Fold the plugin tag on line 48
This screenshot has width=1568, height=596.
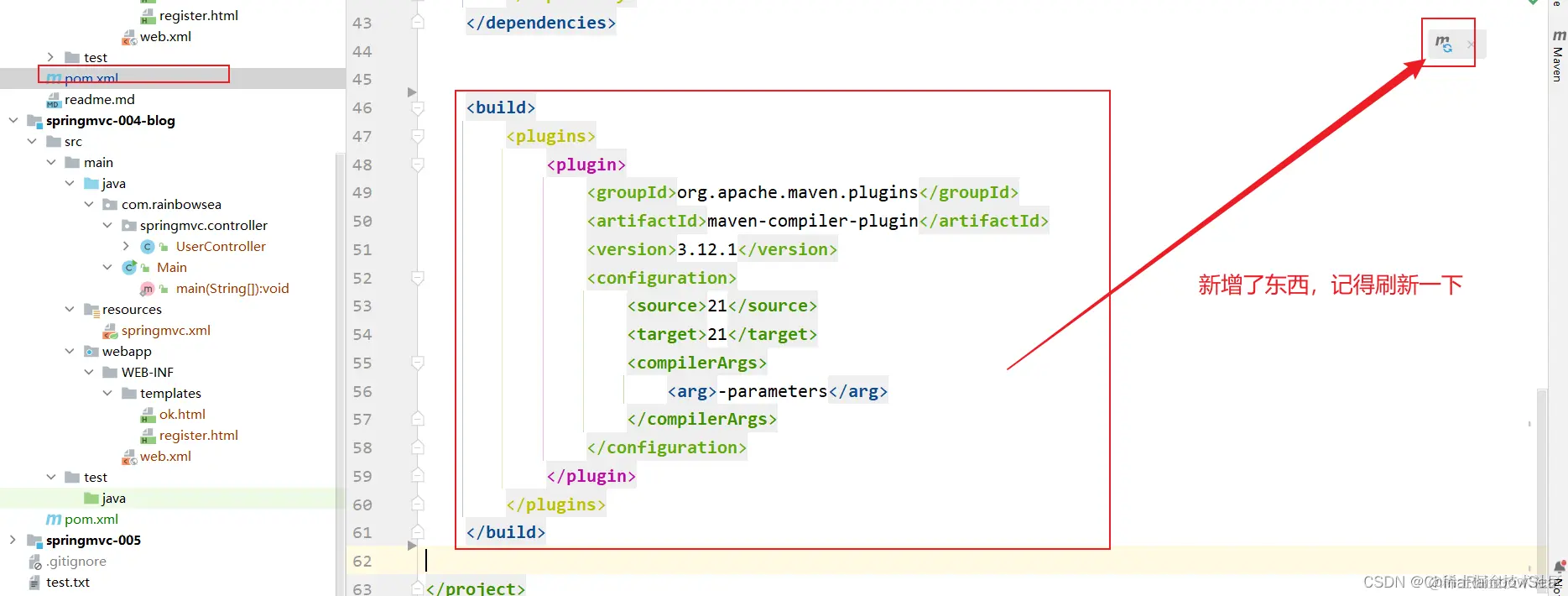(x=418, y=165)
